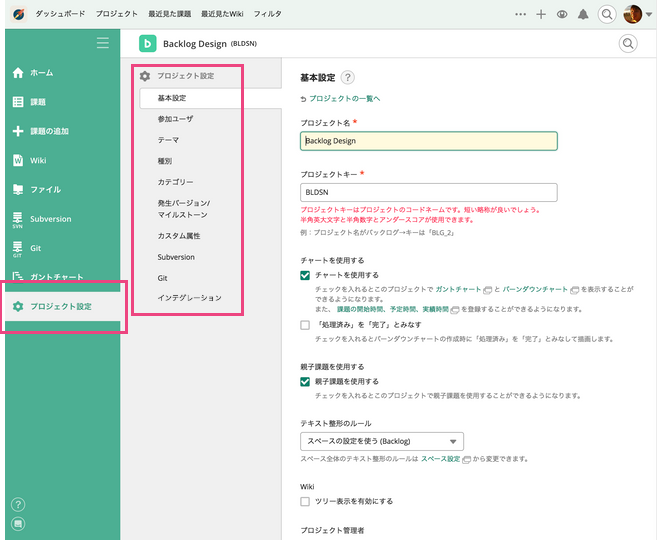Viewport: 657px width, 540px height.
Task: Select カスタム属性 in settings menu
Action: click(x=179, y=236)
